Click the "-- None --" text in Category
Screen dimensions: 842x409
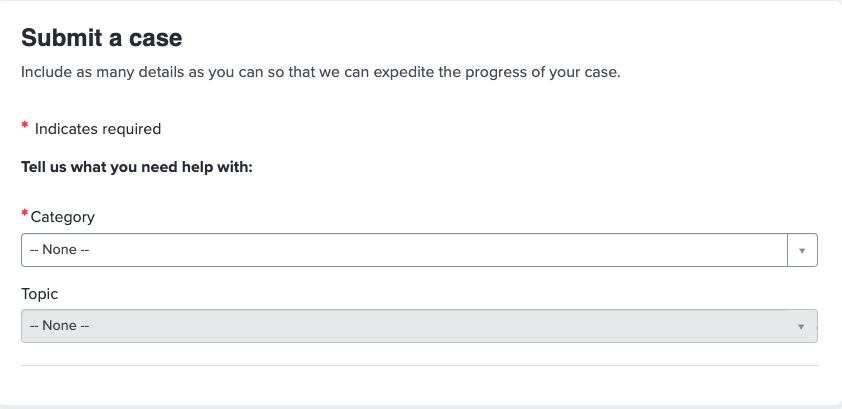[60, 250]
